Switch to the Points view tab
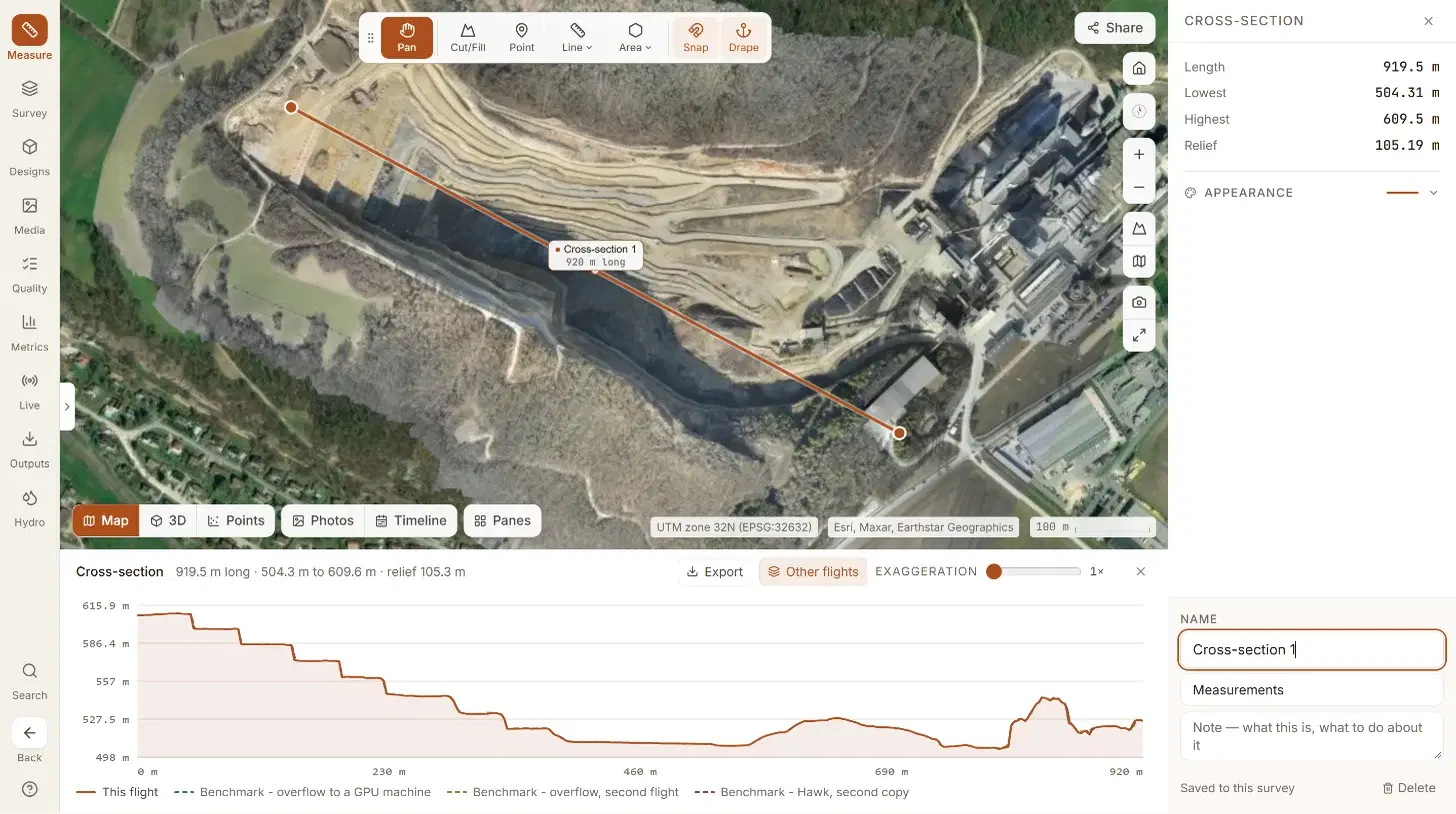Screen dimensions: 1456x814 (236, 521)
